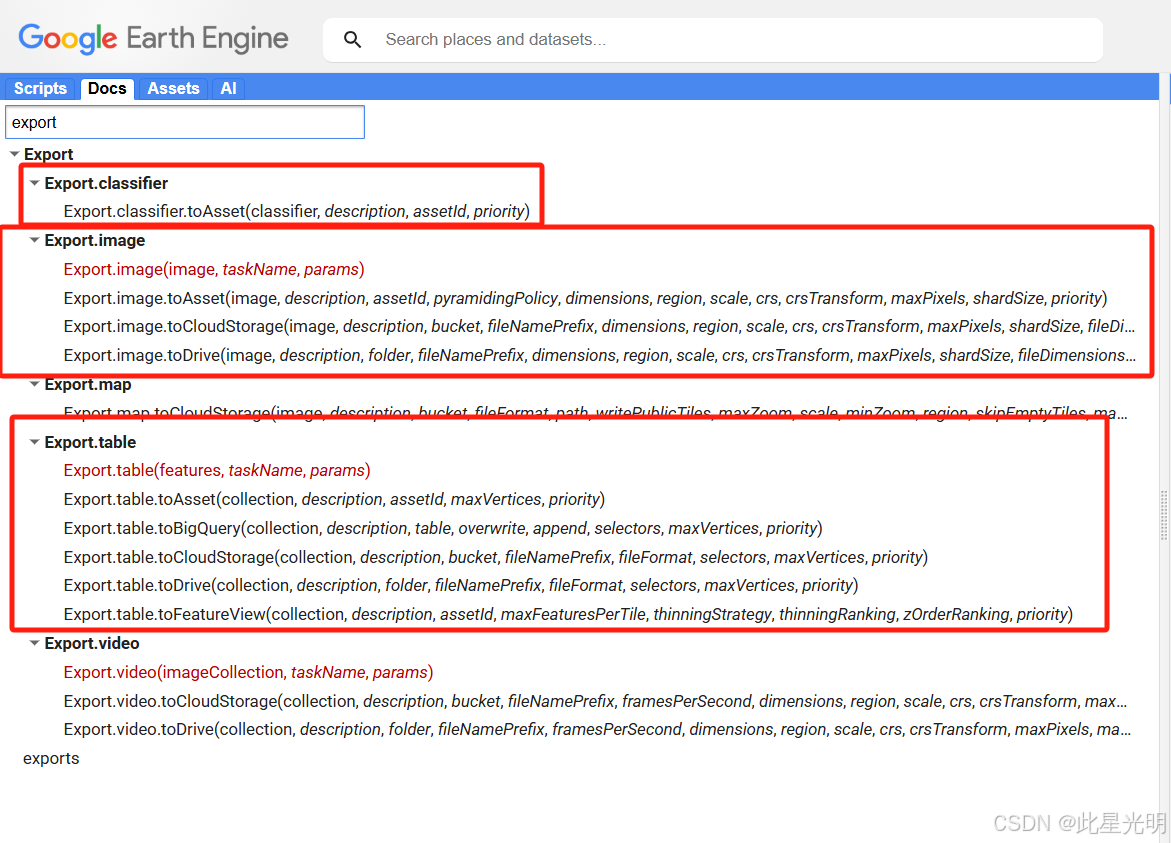Open Export.video.toCloudStorage documentation

point(595,701)
